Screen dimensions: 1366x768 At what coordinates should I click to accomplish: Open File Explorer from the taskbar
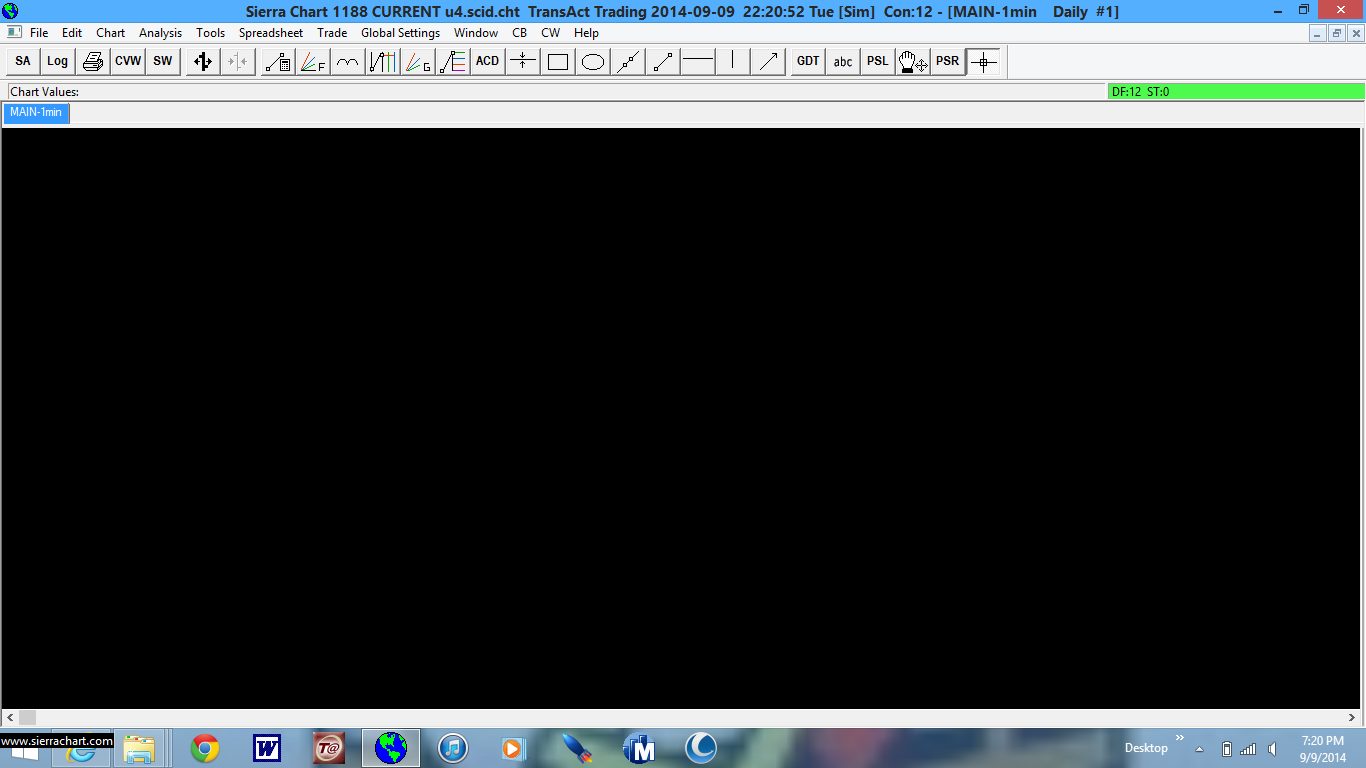[x=140, y=748]
